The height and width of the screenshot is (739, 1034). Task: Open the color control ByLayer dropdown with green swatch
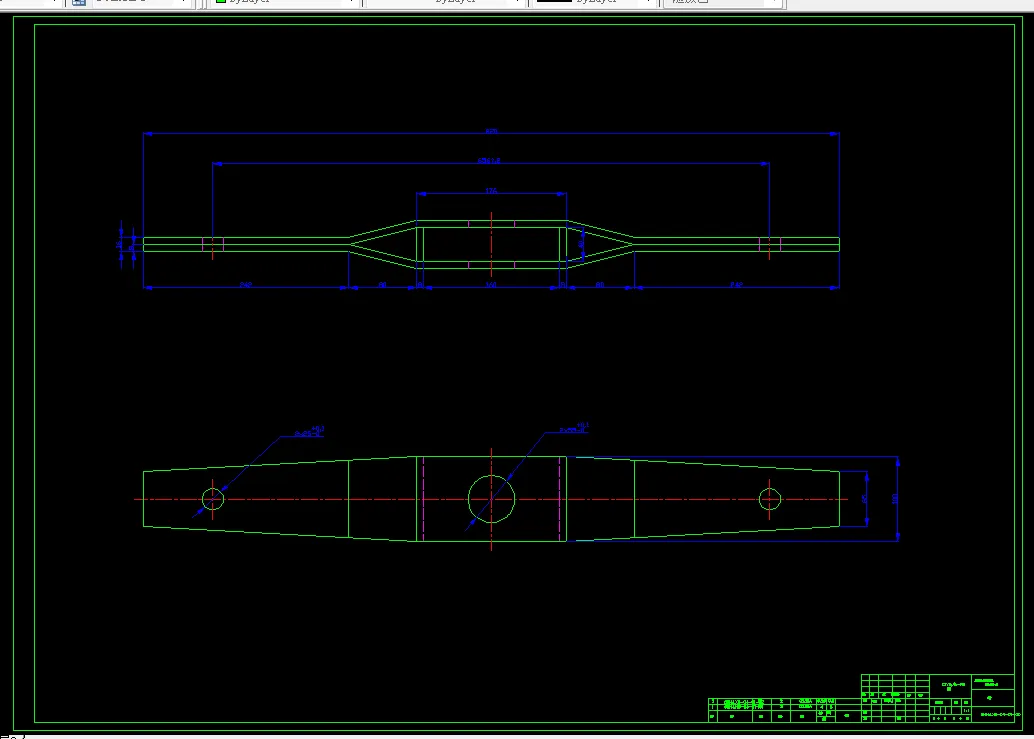click(x=284, y=2)
